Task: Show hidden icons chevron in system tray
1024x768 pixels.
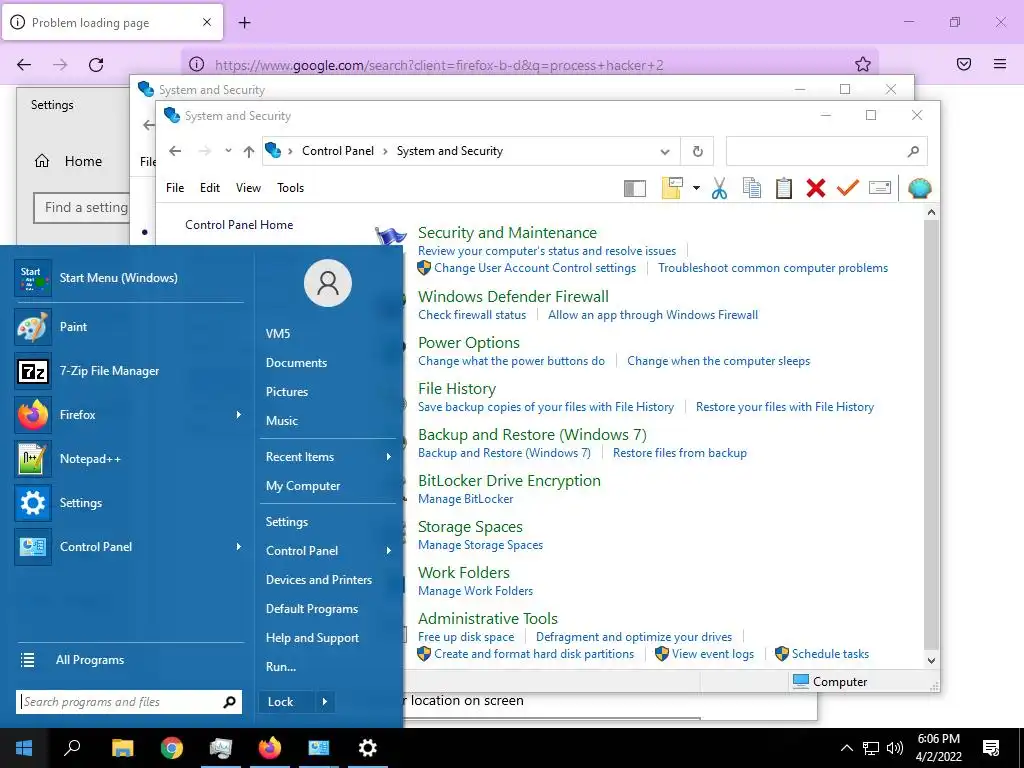Action: tap(846, 748)
